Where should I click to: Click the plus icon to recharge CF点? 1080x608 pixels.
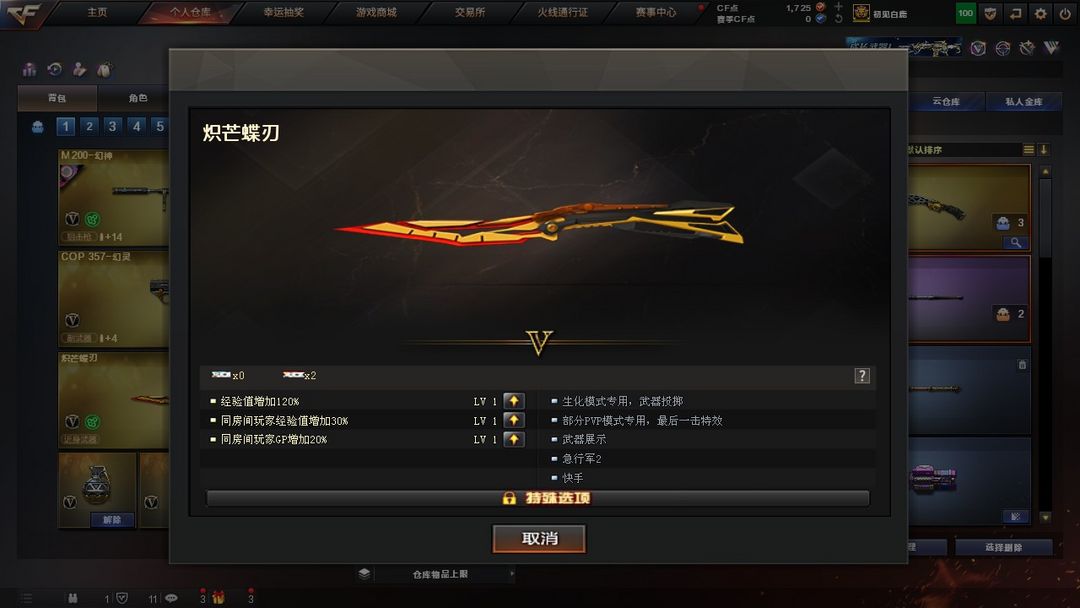point(838,7)
